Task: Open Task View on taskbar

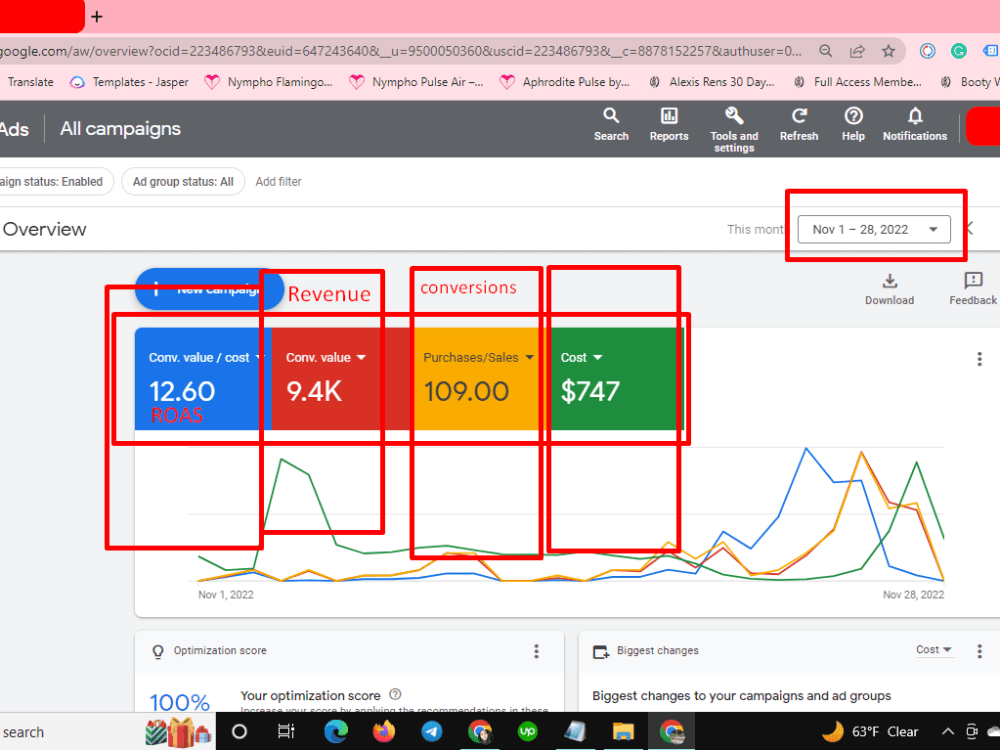Action: pyautogui.click(x=286, y=732)
